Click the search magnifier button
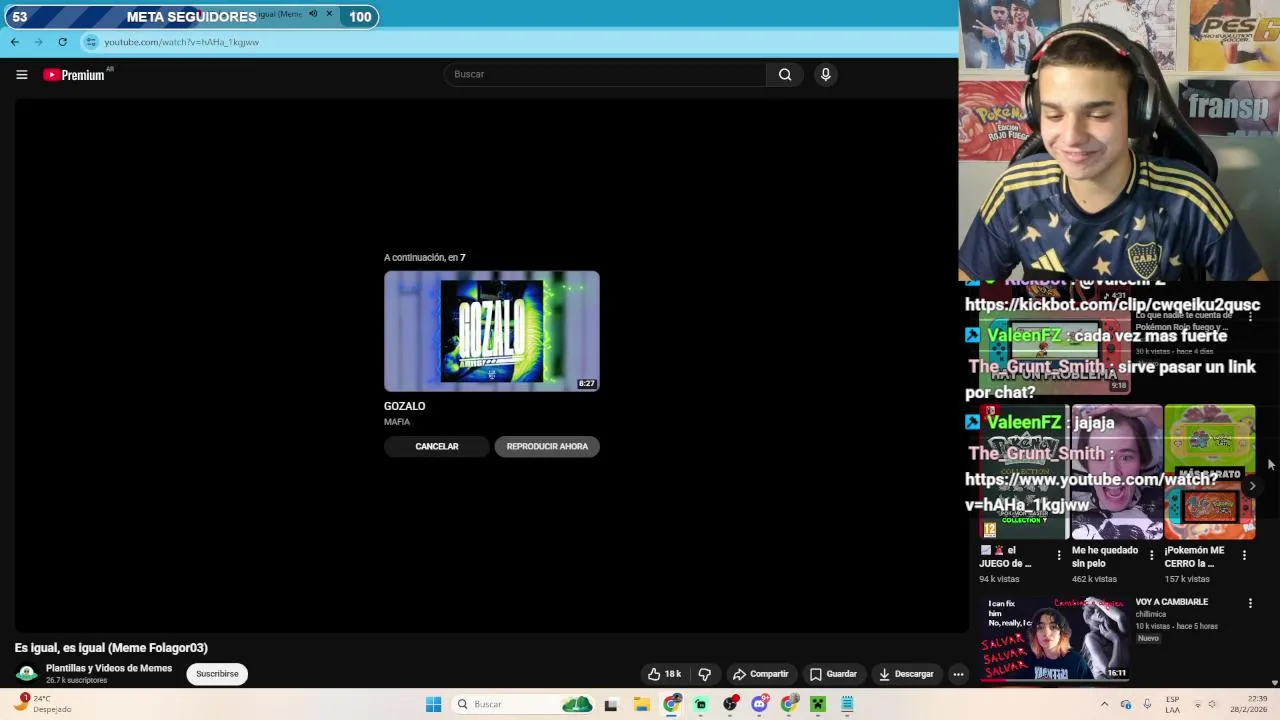The height and width of the screenshot is (720, 1280). [x=785, y=74]
